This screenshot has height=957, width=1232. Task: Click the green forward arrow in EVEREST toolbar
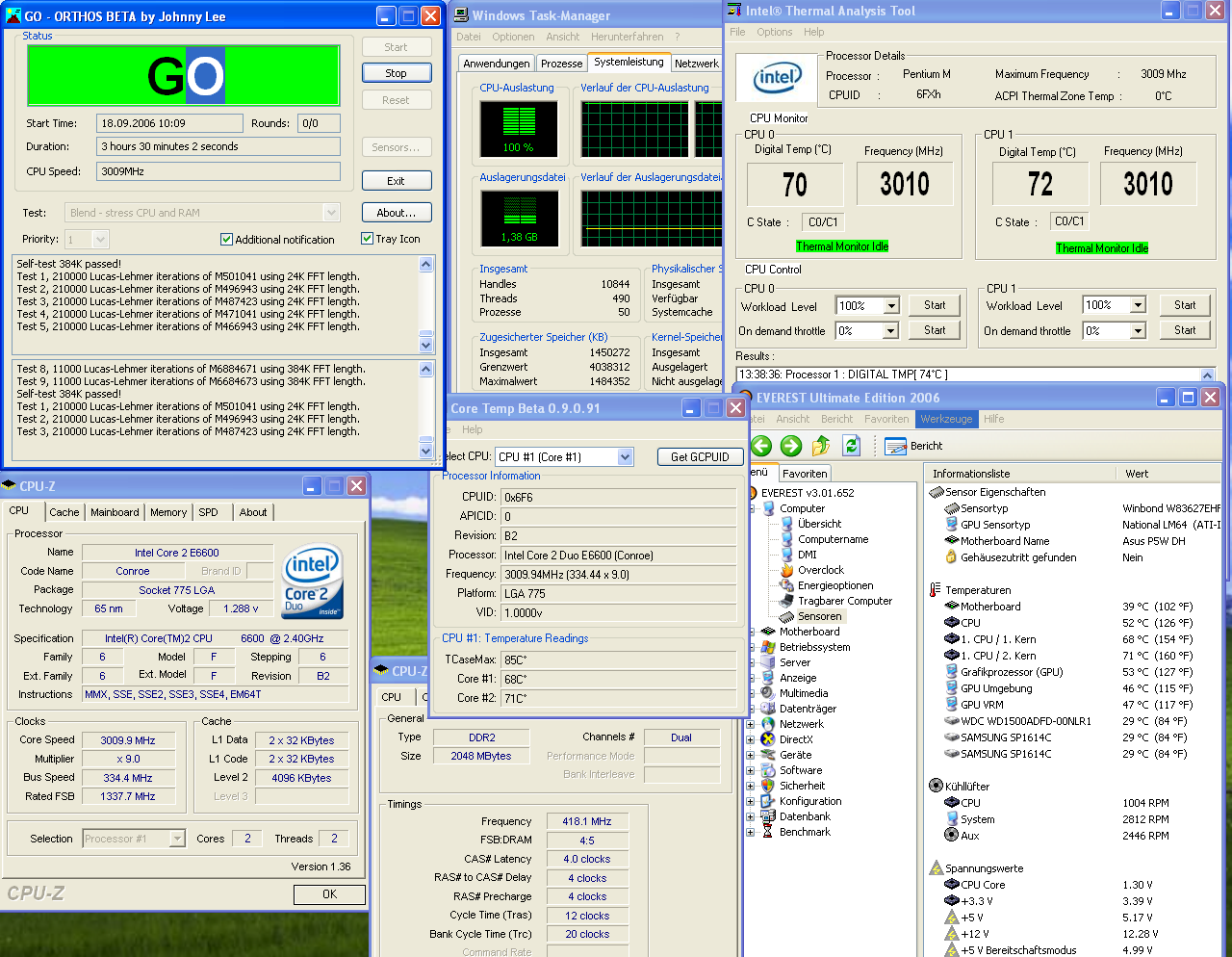(791, 446)
